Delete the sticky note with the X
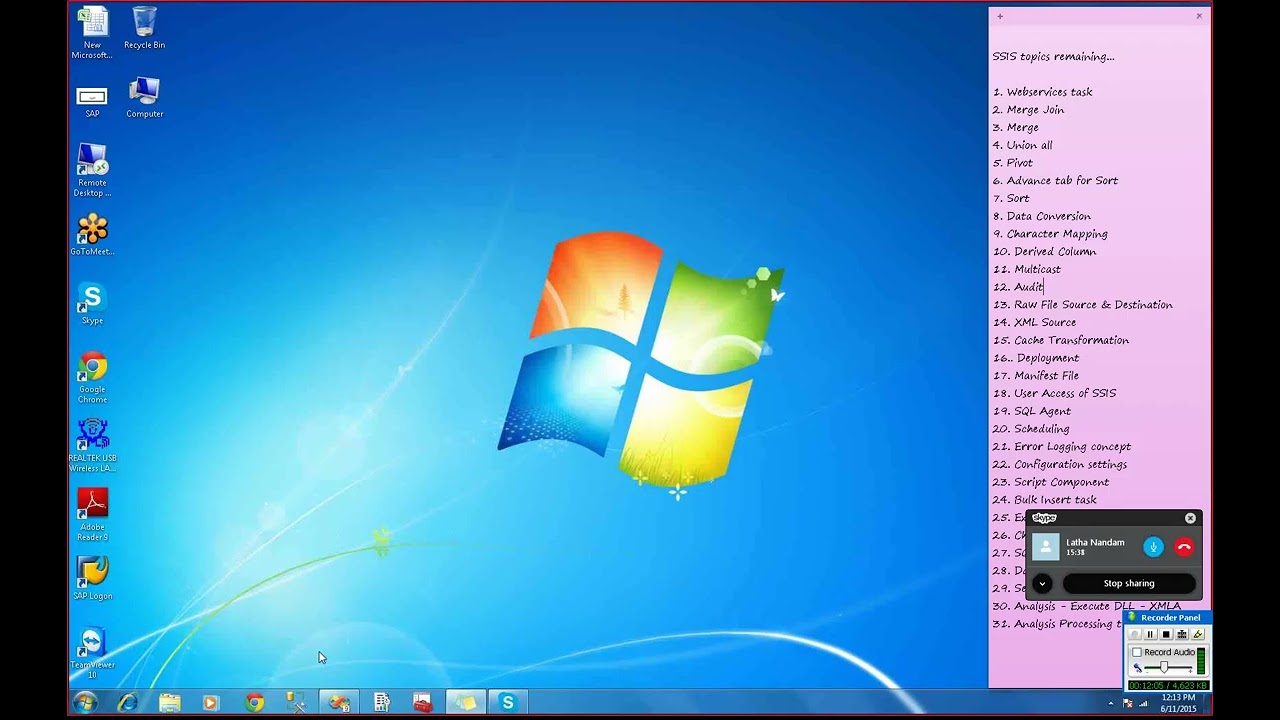 [1199, 16]
